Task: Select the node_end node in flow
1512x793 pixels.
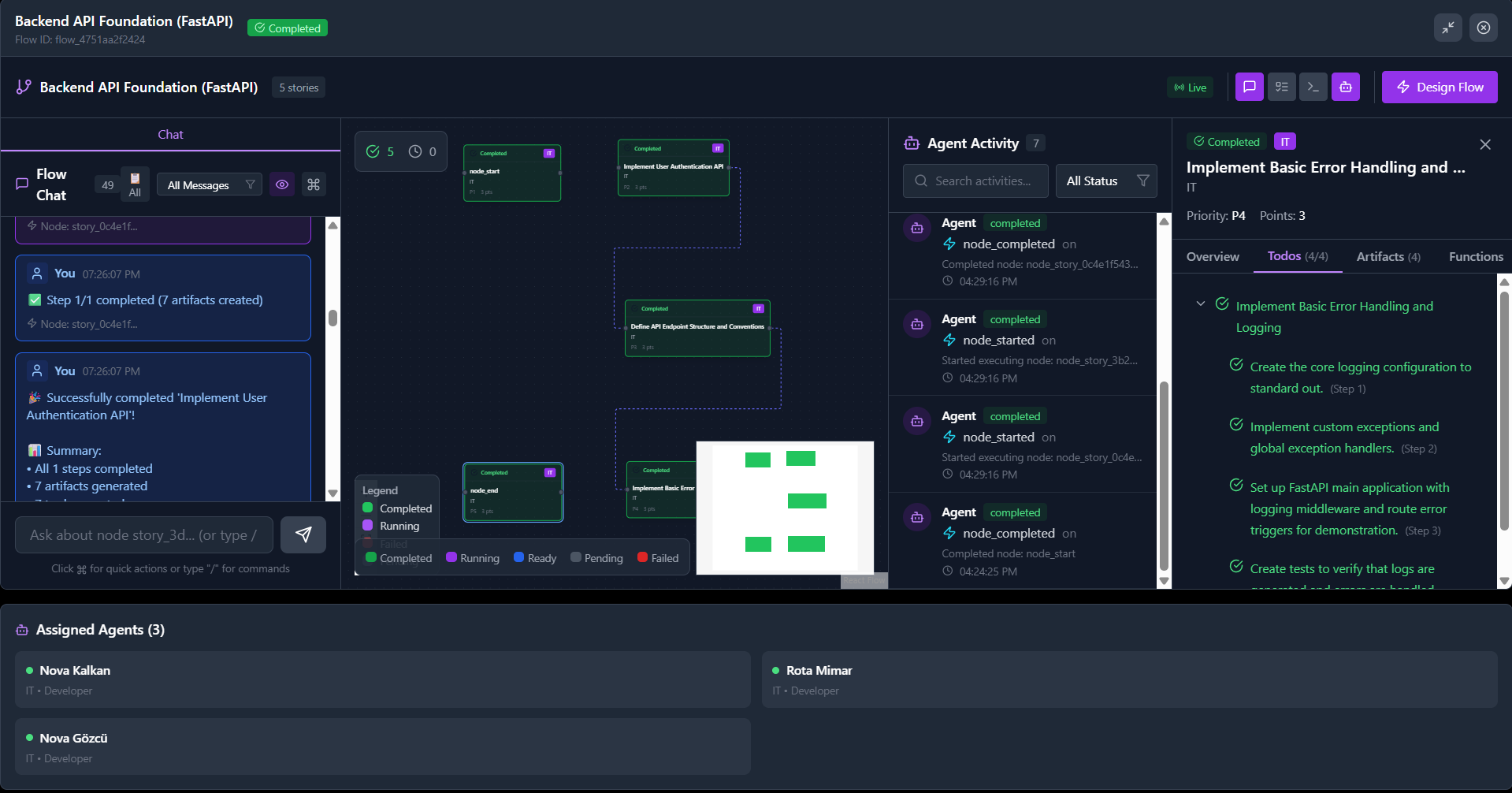Action: pos(513,493)
